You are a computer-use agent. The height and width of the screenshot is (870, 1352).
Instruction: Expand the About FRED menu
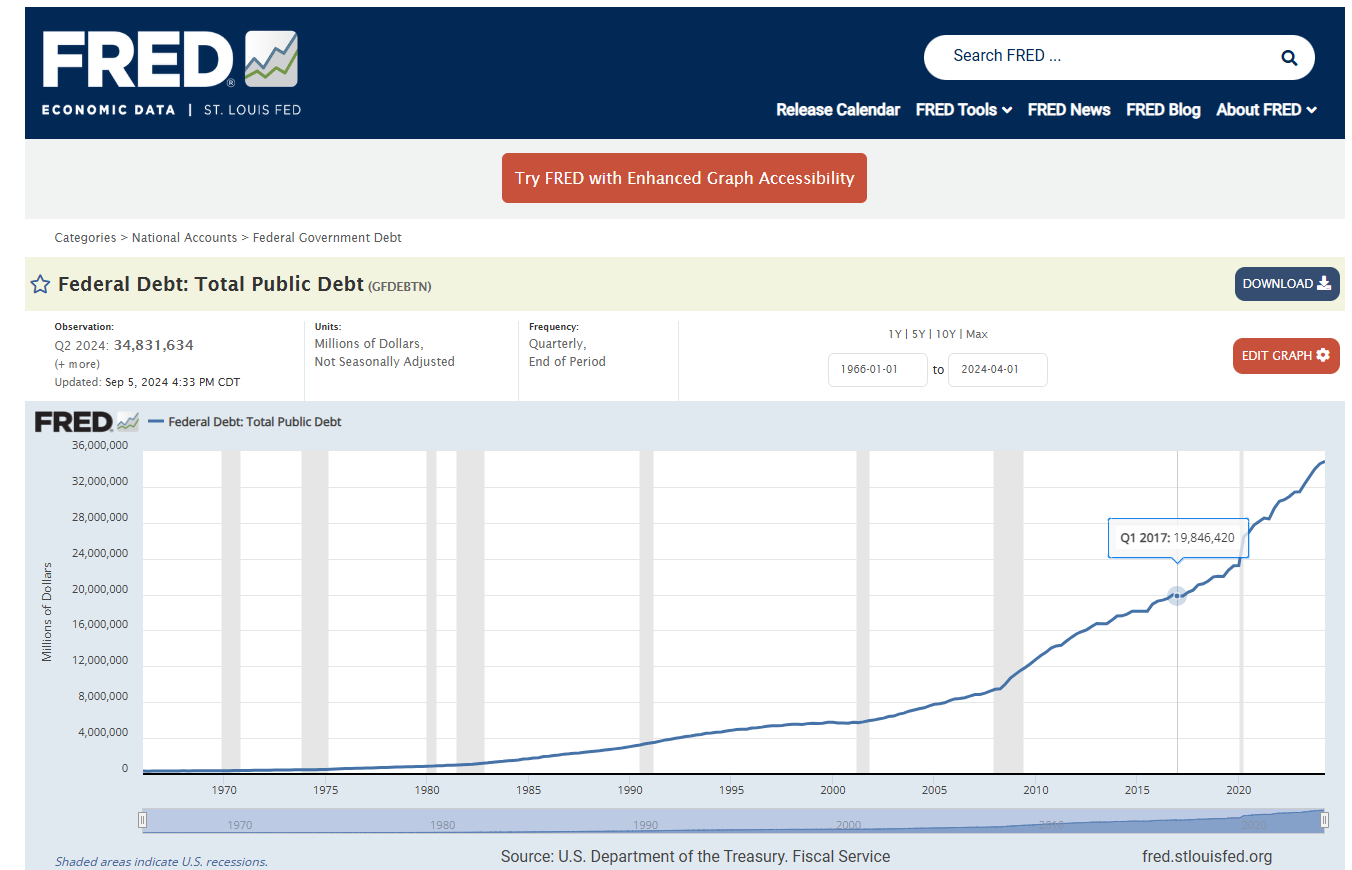[1266, 110]
